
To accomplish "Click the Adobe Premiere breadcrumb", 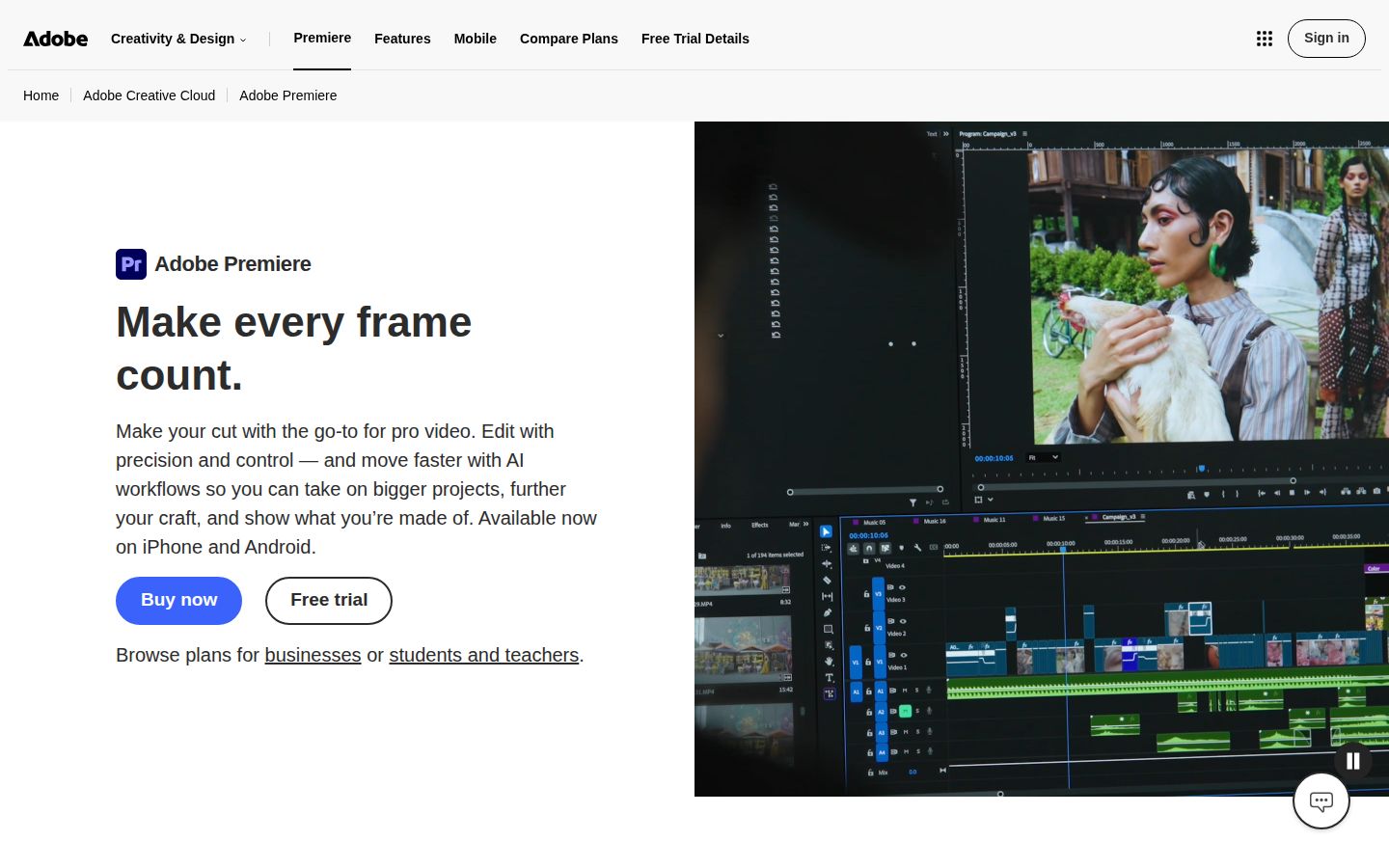I will click(x=287, y=95).
